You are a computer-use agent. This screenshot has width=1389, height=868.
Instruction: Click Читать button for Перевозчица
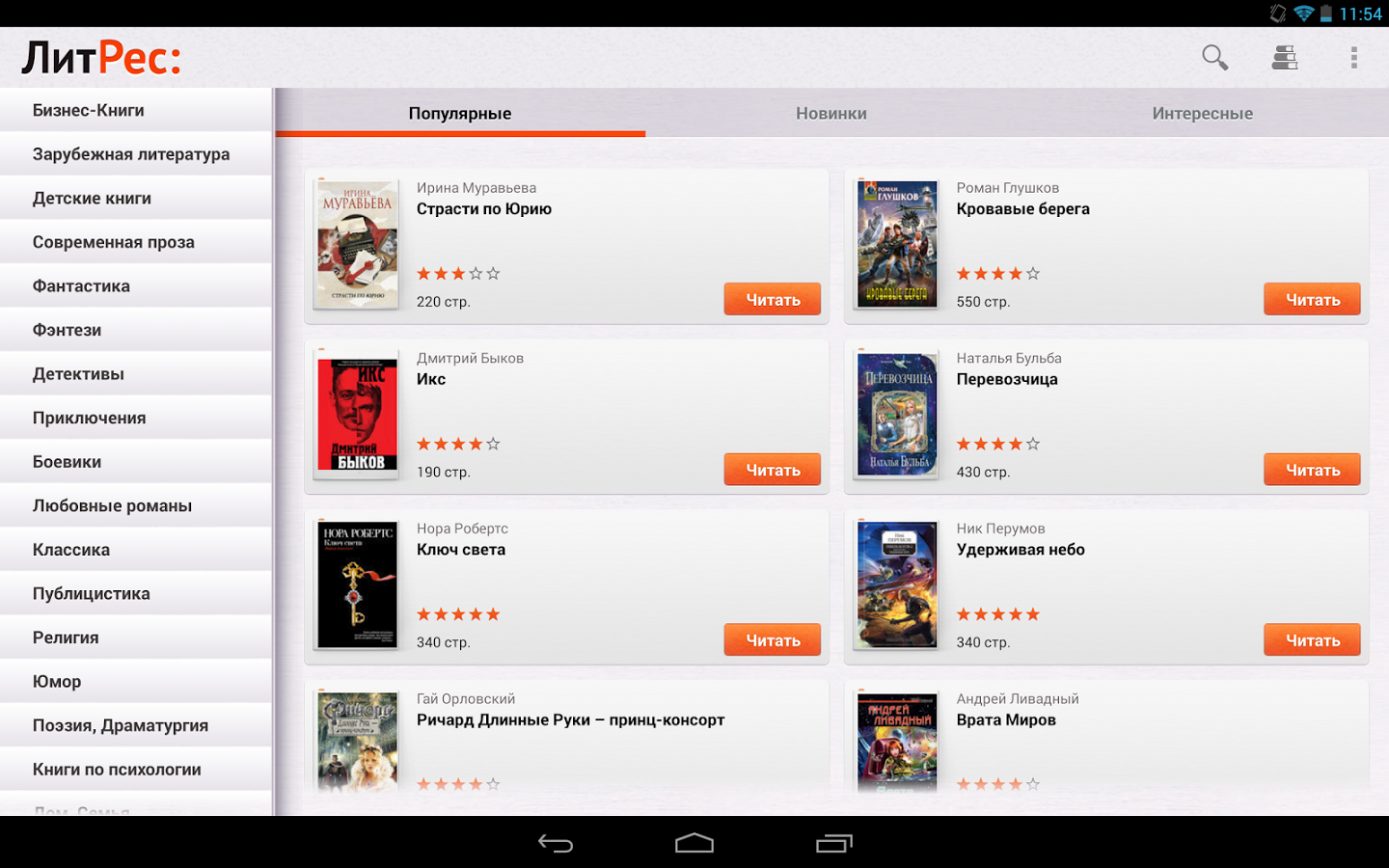pos(1313,470)
